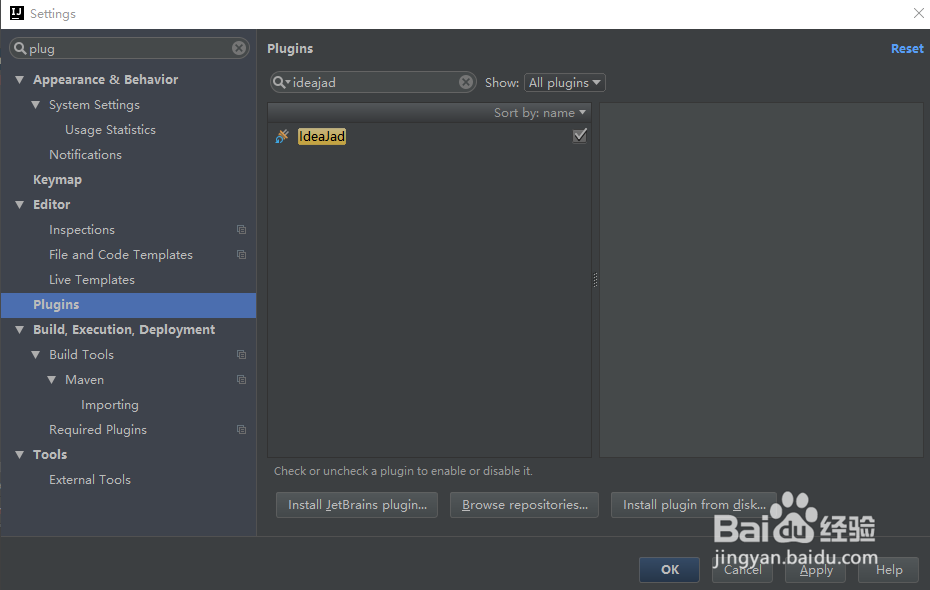Screen dimensions: 930x590
Task: Click the Cancel button
Action: click(x=743, y=570)
